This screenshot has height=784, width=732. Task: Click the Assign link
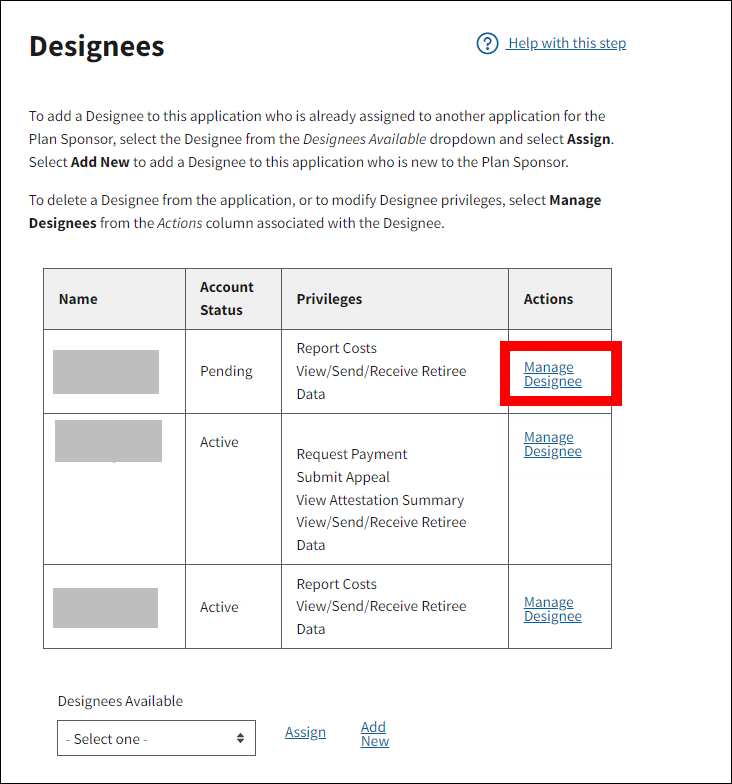pyautogui.click(x=305, y=732)
